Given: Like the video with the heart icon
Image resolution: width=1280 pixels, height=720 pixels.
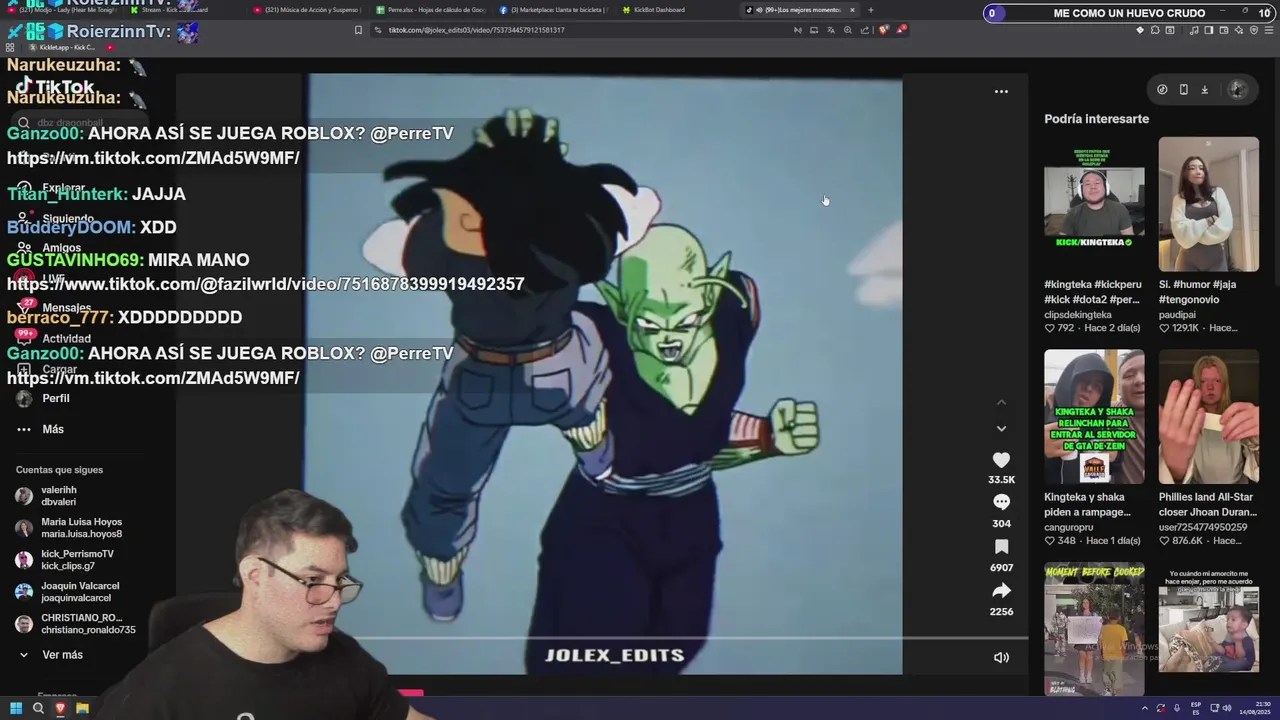Looking at the screenshot, I should [x=1001, y=460].
